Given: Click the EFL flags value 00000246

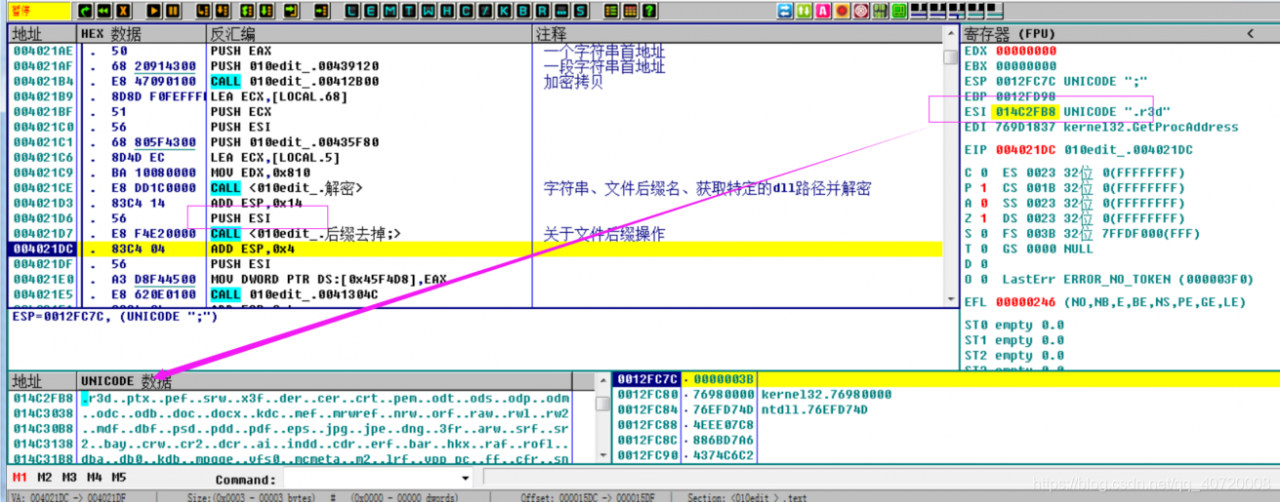Looking at the screenshot, I should point(1026,302).
